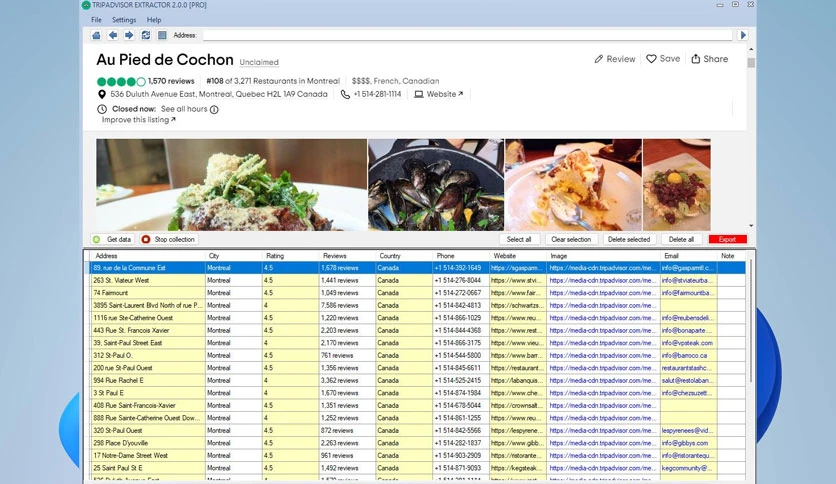Click the clock icon beside Closed now

tap(102, 109)
